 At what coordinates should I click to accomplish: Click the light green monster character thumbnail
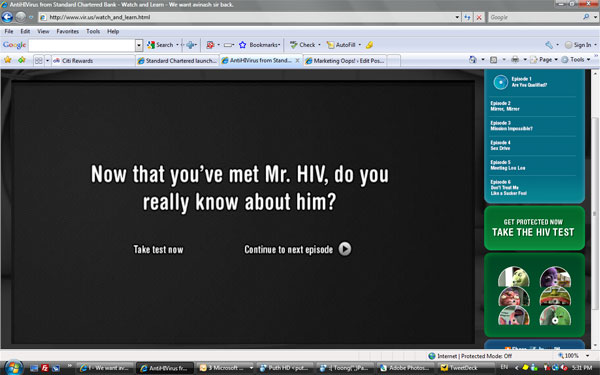pyautogui.click(x=555, y=315)
